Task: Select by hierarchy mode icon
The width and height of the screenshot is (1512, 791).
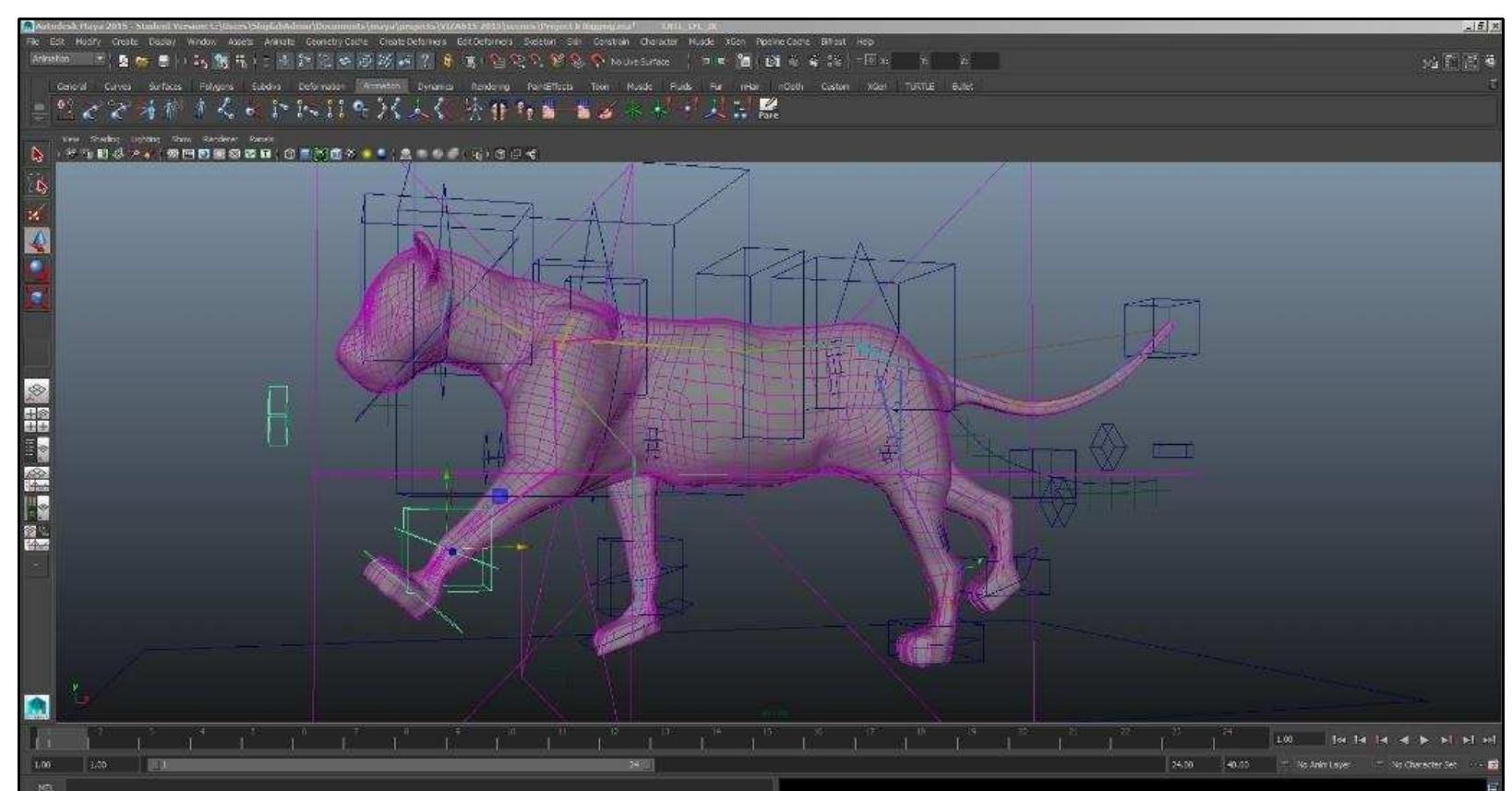Action: point(200,61)
